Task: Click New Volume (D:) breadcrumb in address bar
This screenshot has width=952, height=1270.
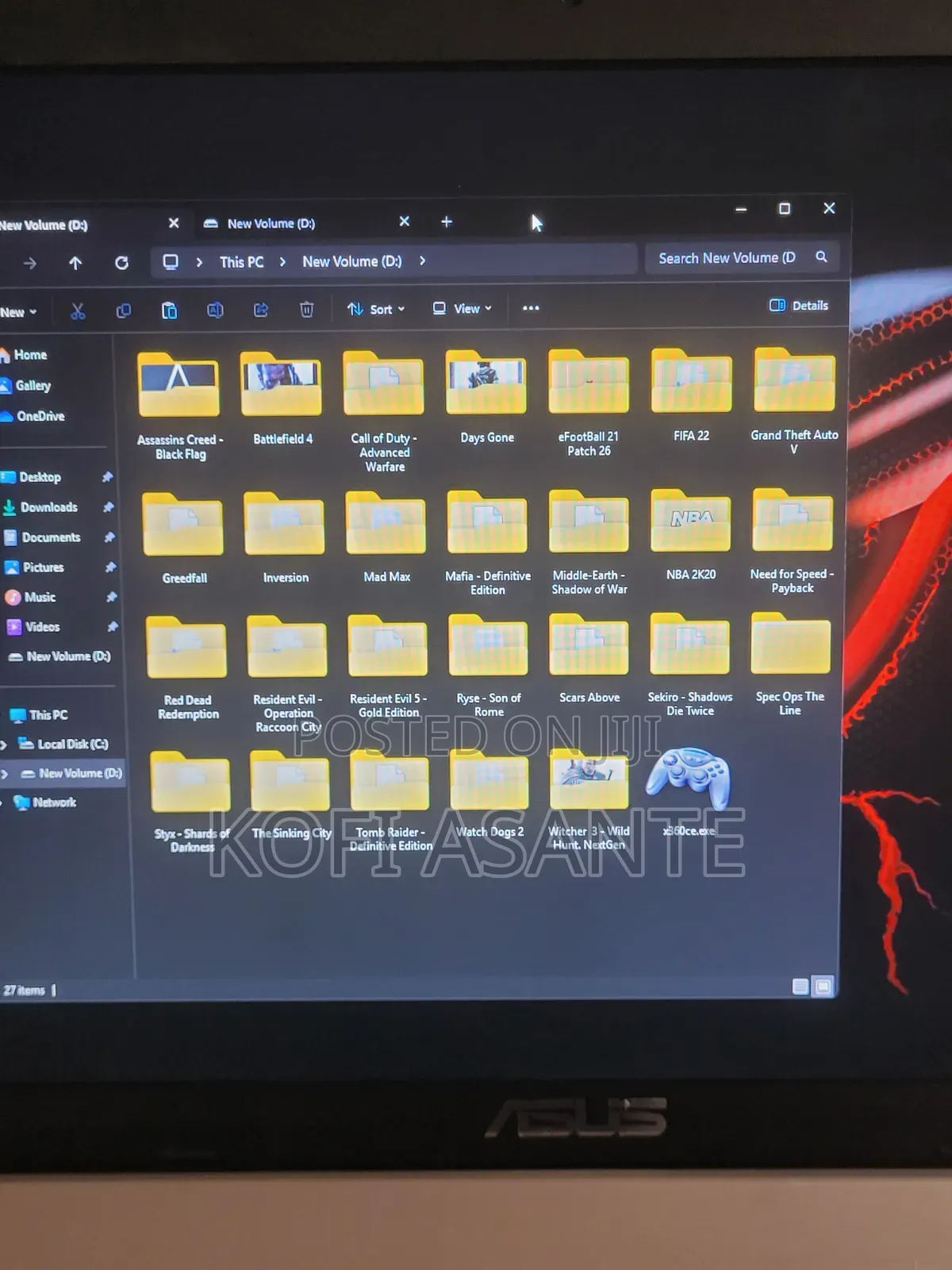Action: pyautogui.click(x=351, y=261)
